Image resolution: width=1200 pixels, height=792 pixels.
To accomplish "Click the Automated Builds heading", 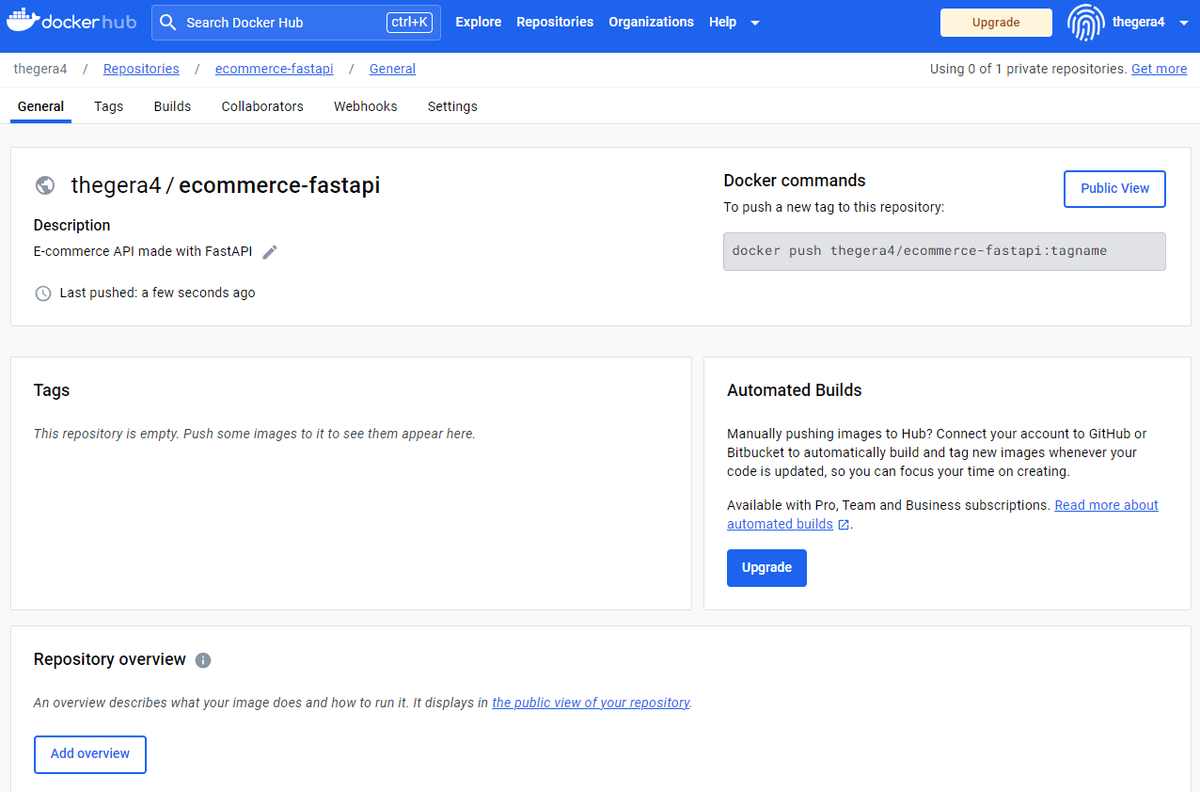I will 794,390.
